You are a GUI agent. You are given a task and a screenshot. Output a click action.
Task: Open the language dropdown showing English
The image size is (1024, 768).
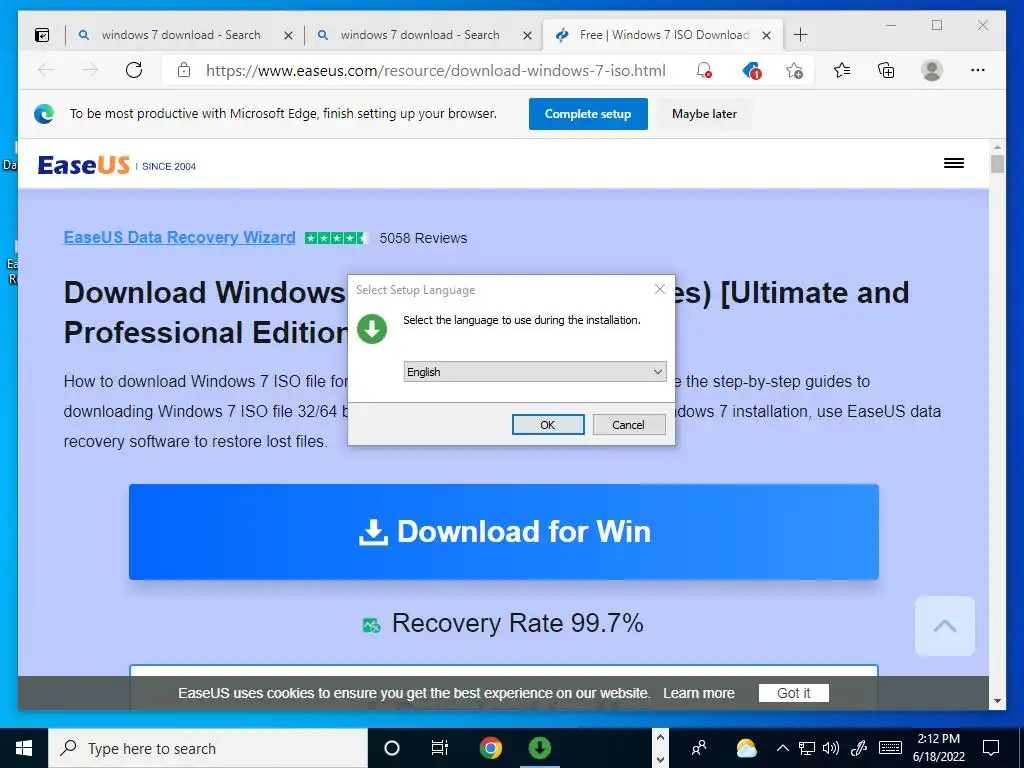pos(535,372)
